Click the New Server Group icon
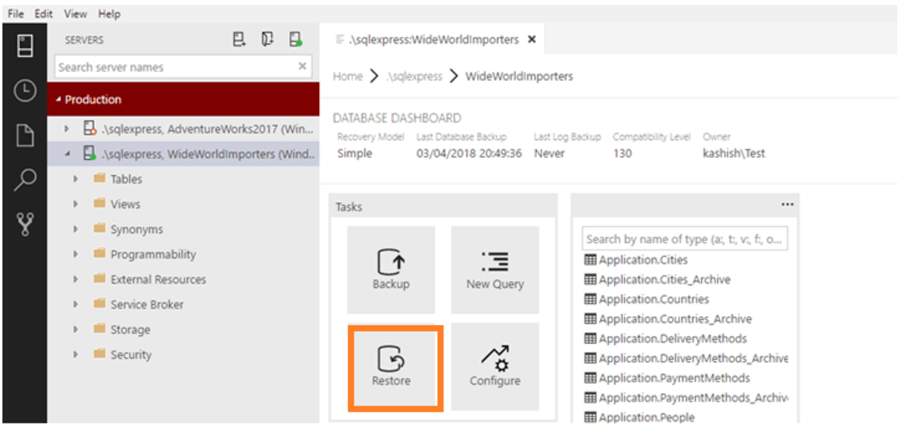This screenshot has height=426, width=900. [267, 40]
